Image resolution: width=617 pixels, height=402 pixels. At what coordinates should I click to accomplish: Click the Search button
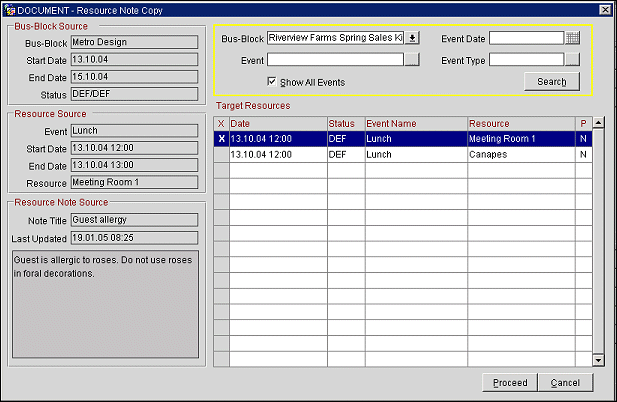[x=551, y=81]
